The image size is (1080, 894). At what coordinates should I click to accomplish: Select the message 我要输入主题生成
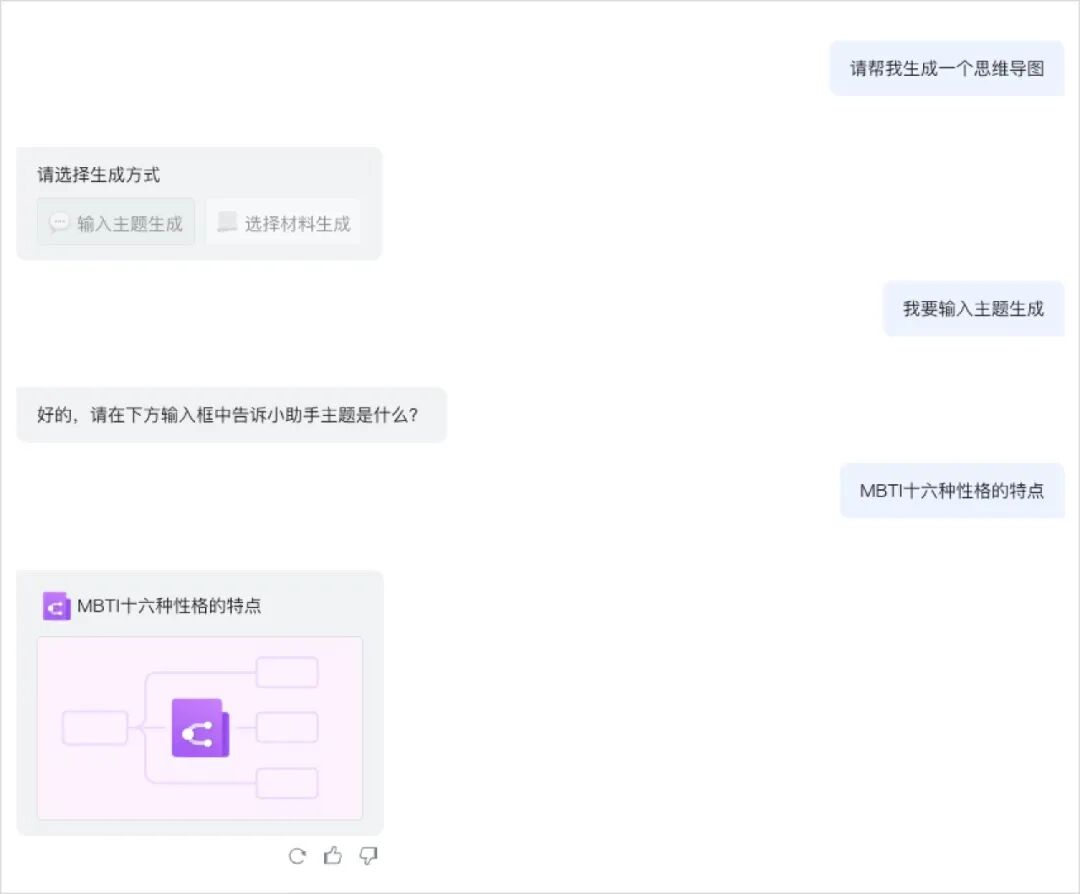(973, 309)
